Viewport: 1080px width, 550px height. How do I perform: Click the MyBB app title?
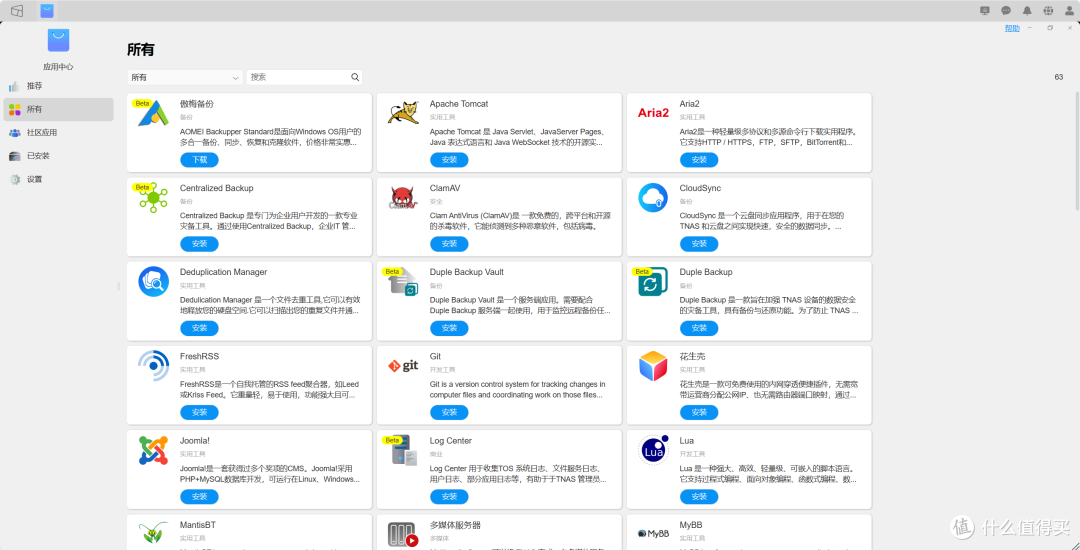click(691, 525)
